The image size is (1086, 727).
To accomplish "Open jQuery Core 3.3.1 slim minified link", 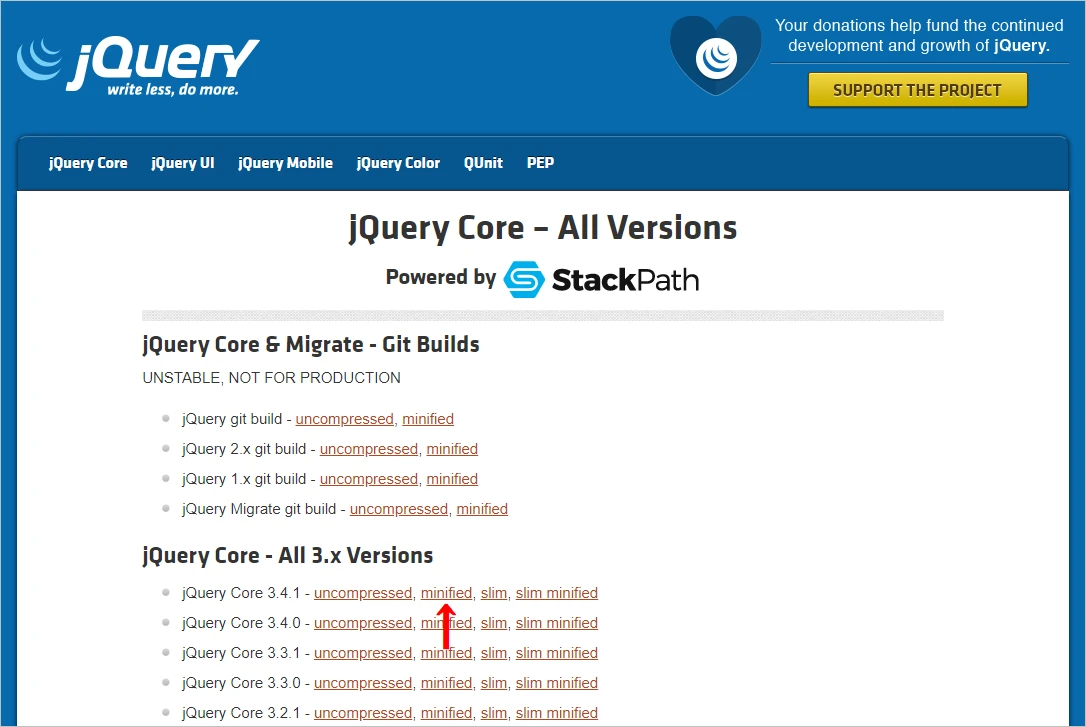I will click(557, 653).
